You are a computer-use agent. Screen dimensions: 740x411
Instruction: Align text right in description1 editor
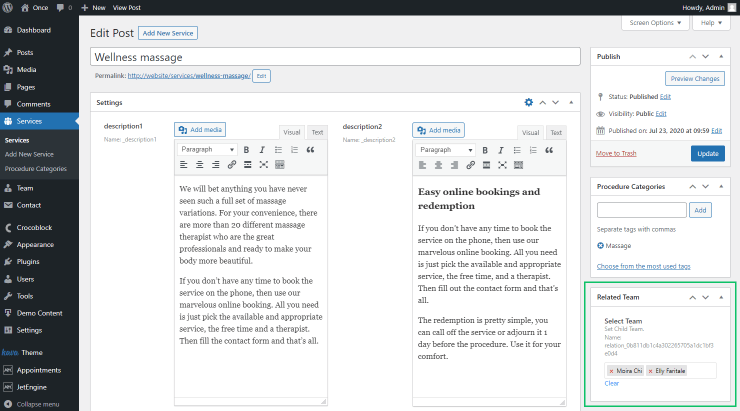tap(216, 165)
